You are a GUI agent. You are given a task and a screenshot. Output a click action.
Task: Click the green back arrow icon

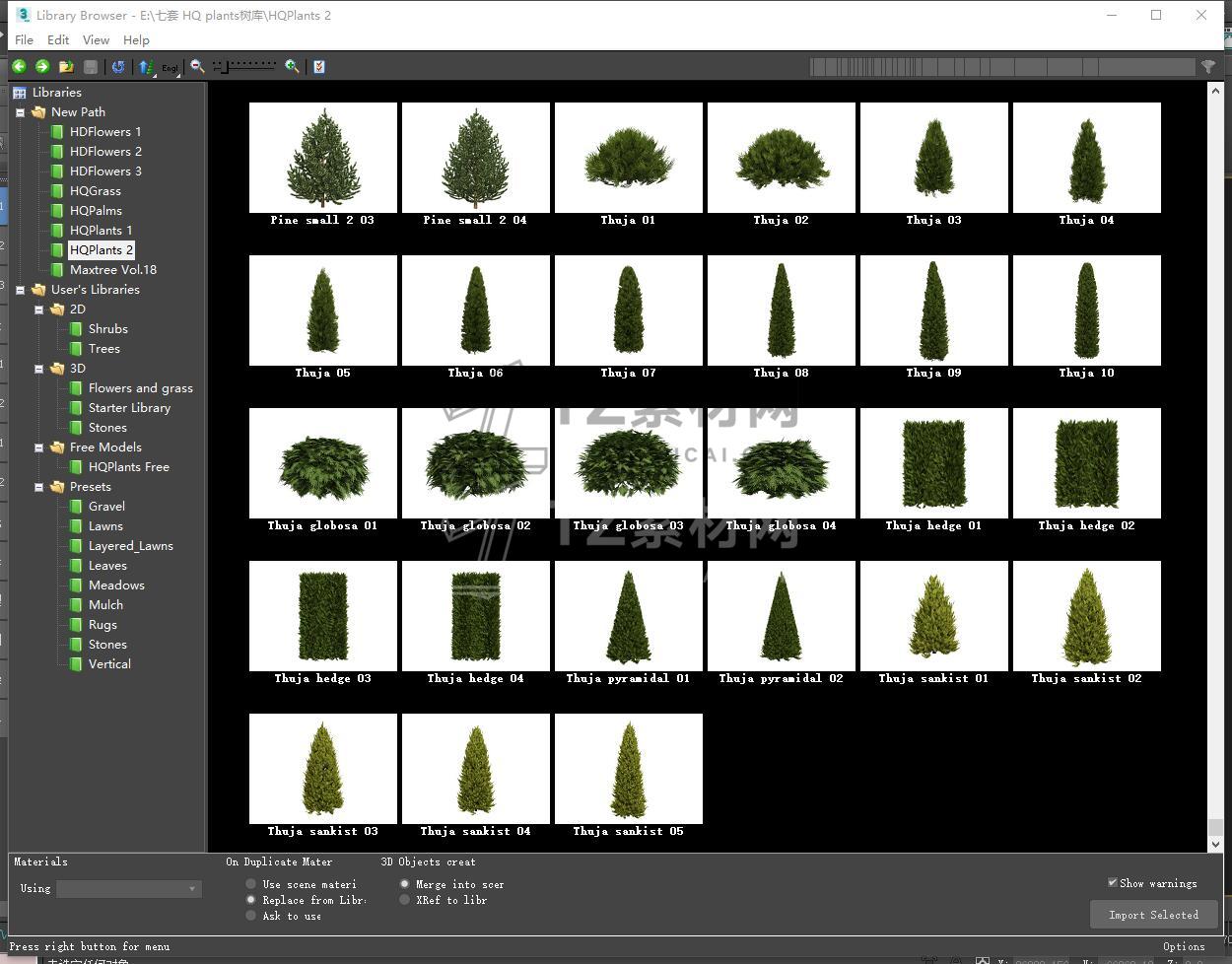click(19, 66)
